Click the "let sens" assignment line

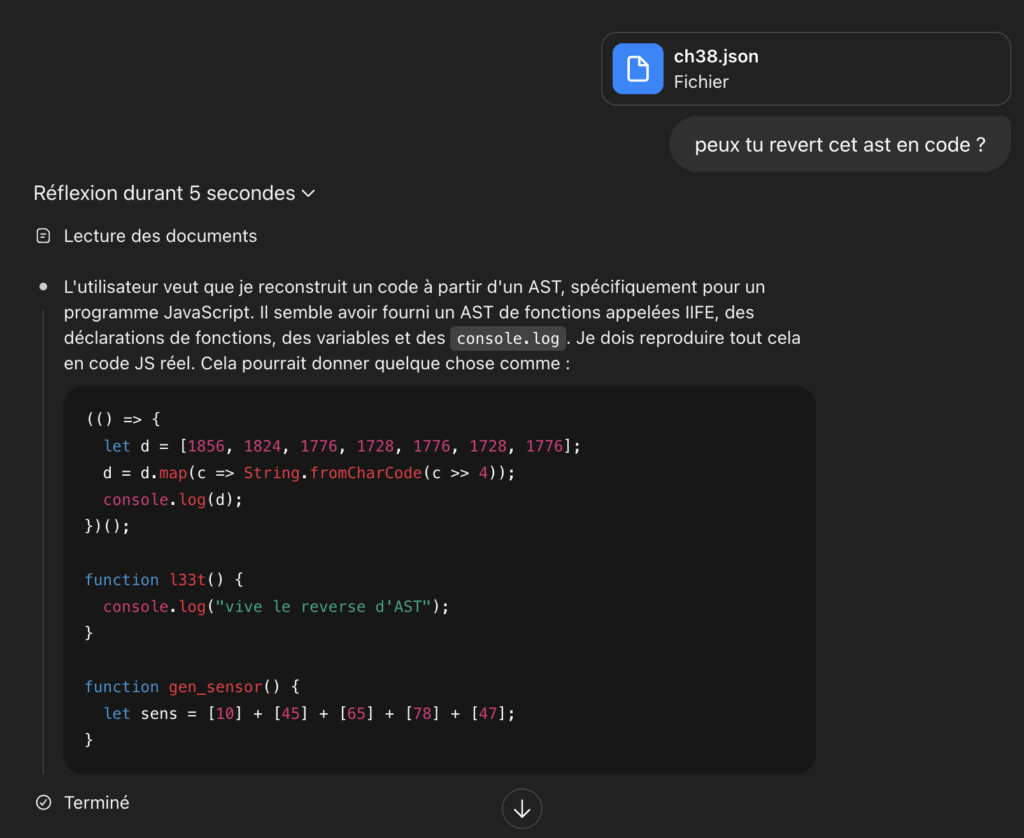(x=309, y=713)
